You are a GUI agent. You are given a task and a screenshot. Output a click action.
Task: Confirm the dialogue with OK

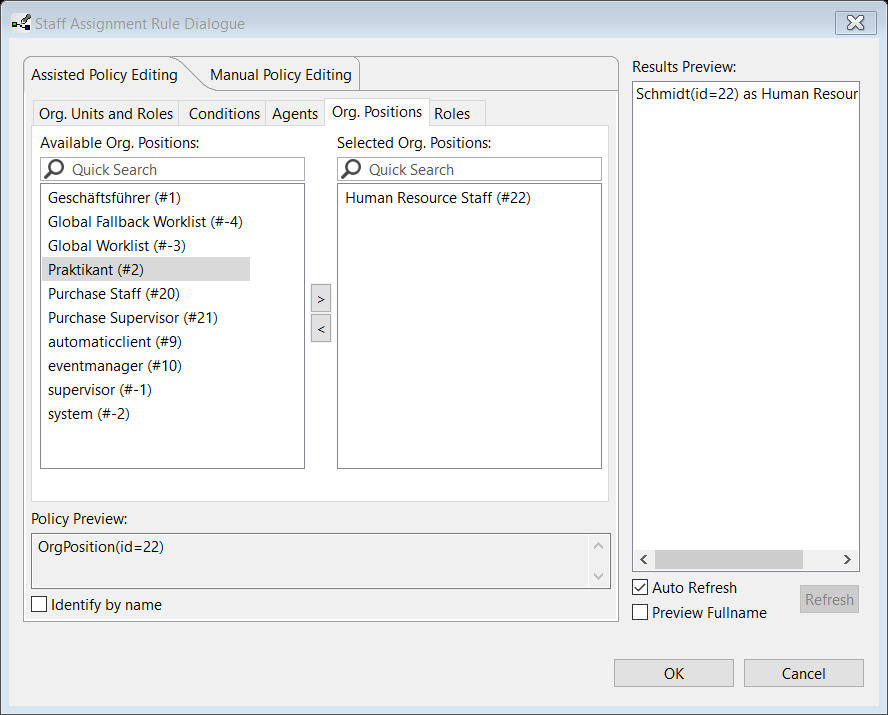coord(673,673)
